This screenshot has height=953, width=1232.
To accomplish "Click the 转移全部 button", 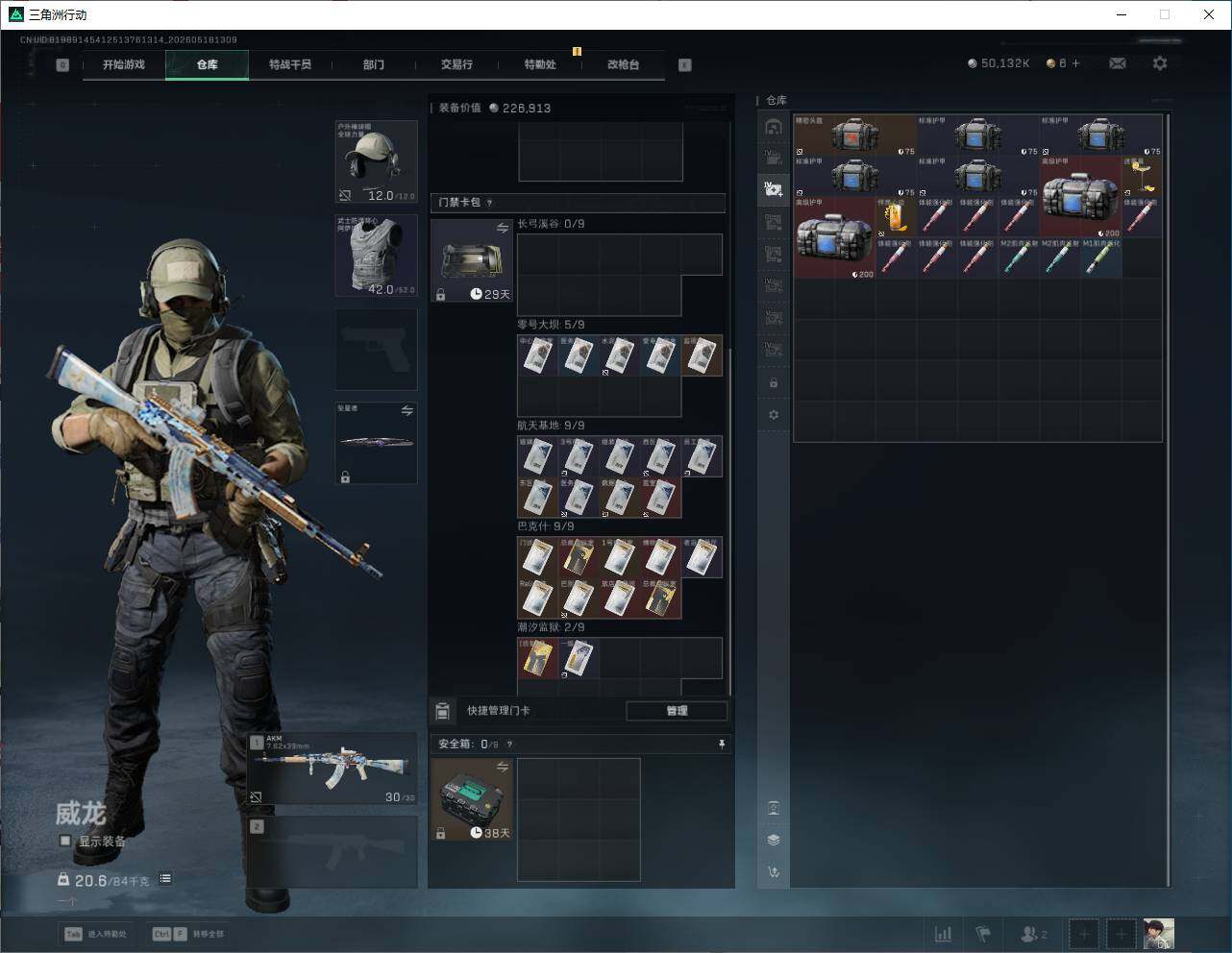I will [187, 934].
